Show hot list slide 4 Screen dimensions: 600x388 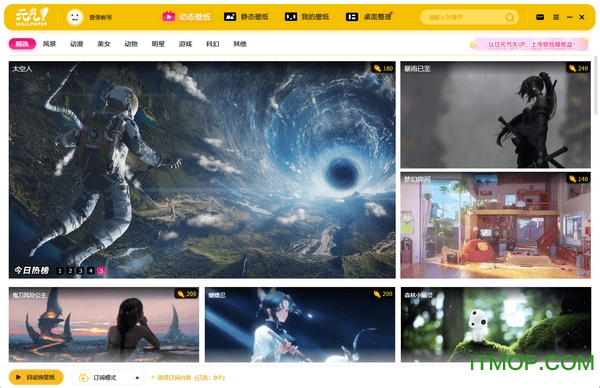point(91,271)
